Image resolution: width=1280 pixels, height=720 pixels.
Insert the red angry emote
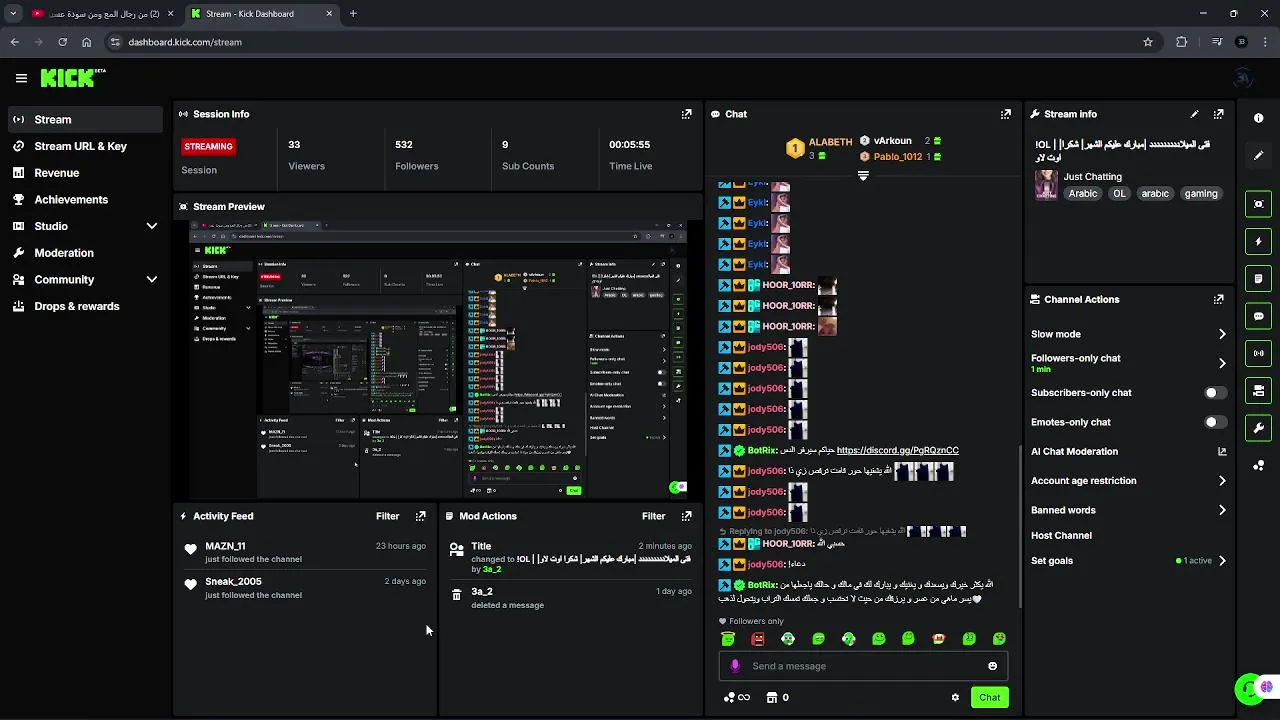pyautogui.click(x=758, y=638)
